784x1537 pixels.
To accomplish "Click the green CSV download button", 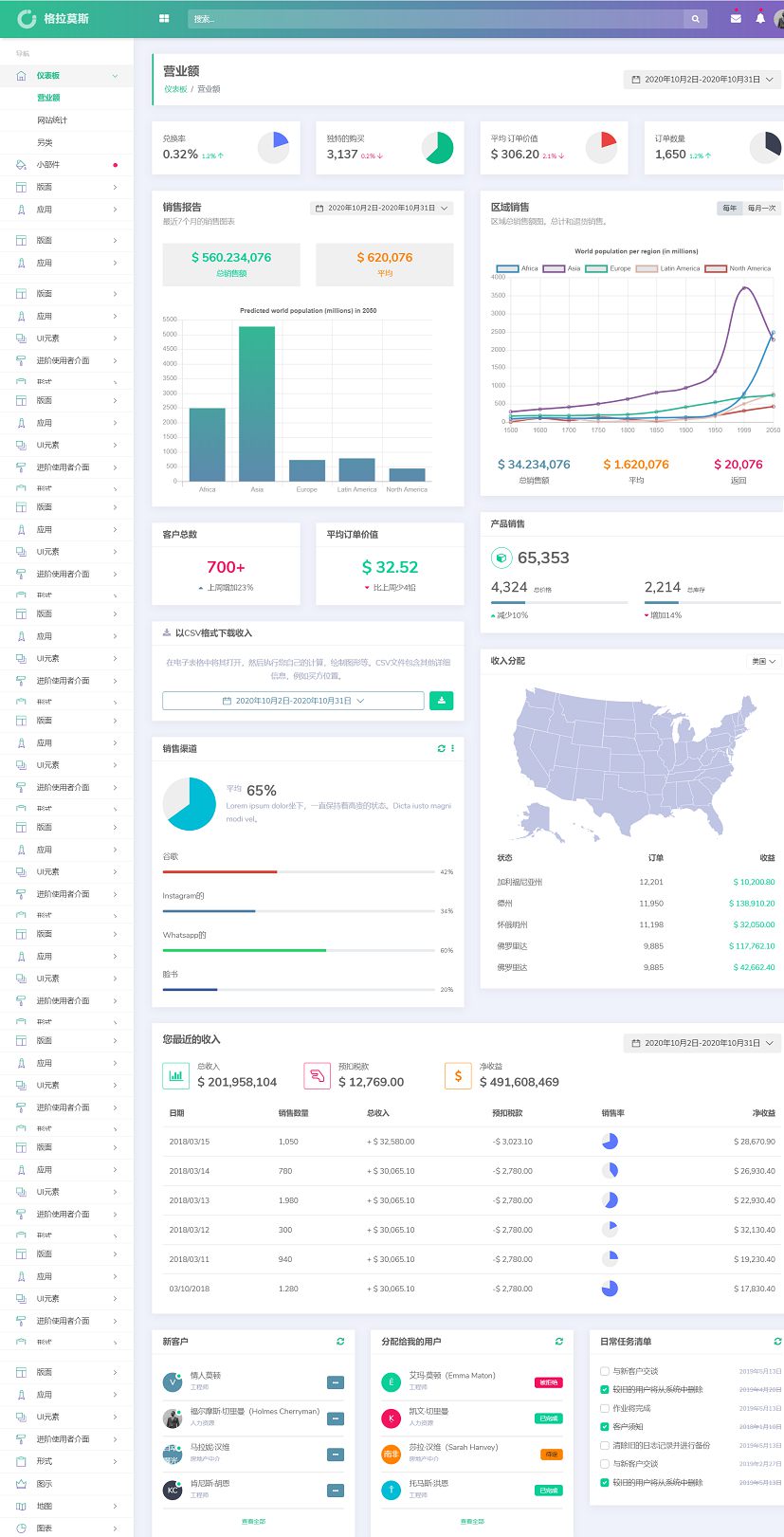I will pyautogui.click(x=441, y=701).
